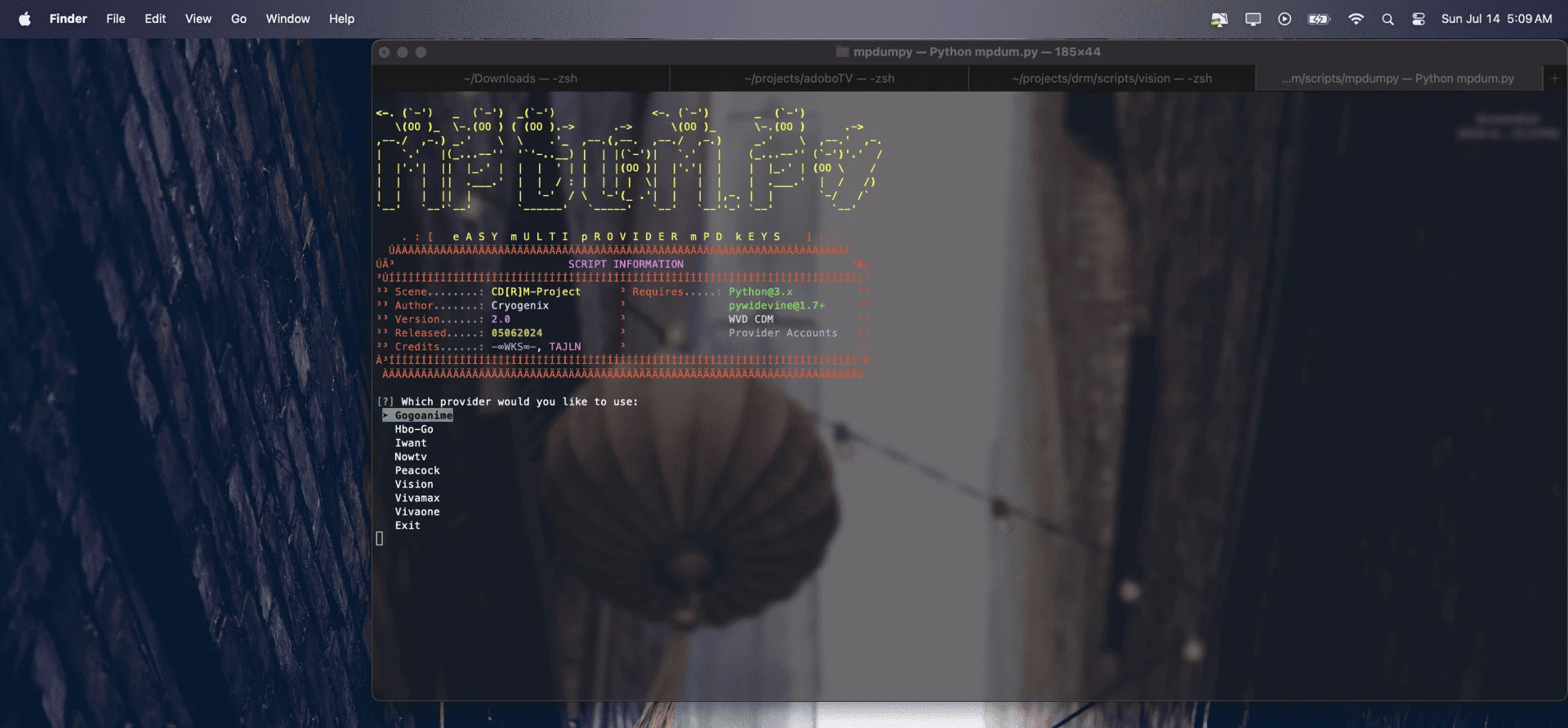The width and height of the screenshot is (1568, 728).
Task: Click the version value 2.0
Action: tap(501, 319)
